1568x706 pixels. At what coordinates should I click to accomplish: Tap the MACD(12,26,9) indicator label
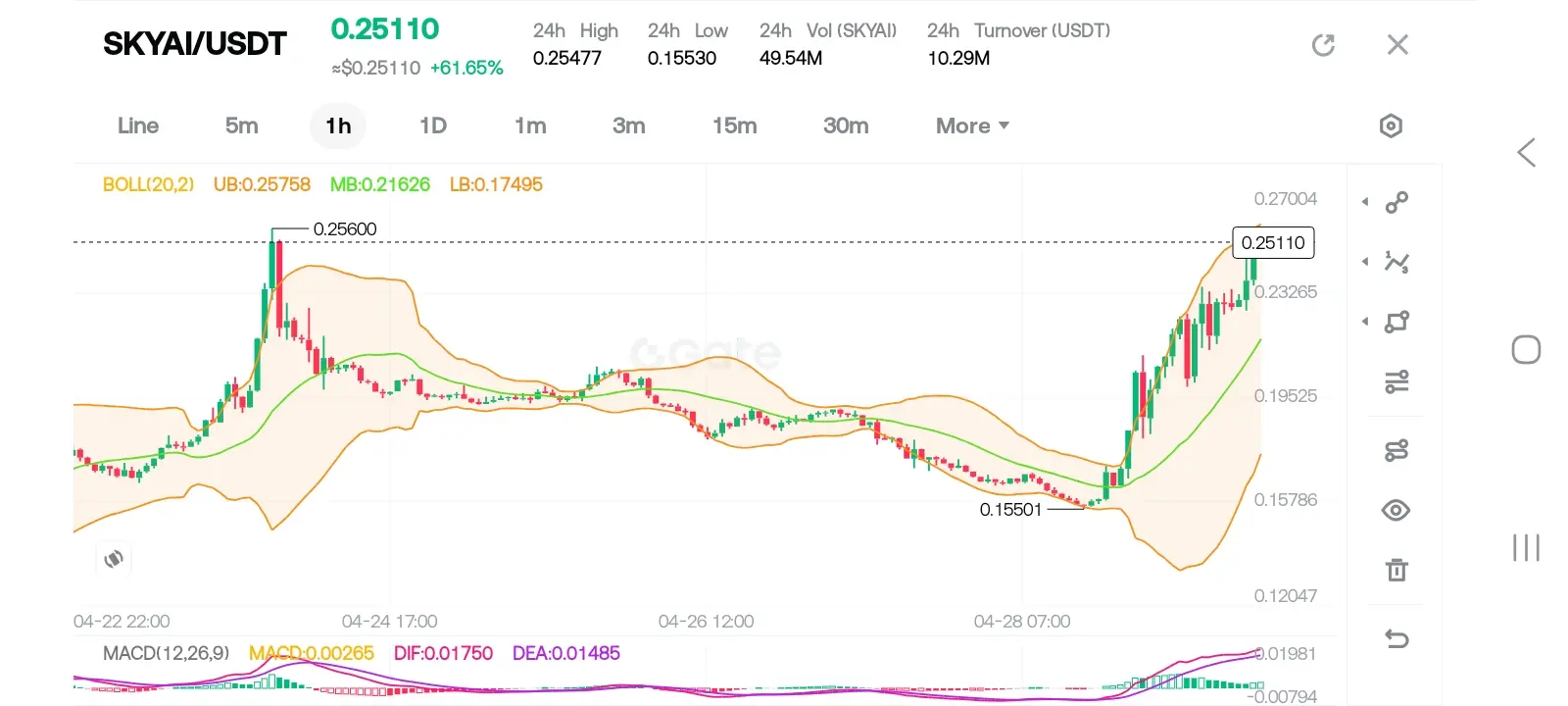coord(167,653)
